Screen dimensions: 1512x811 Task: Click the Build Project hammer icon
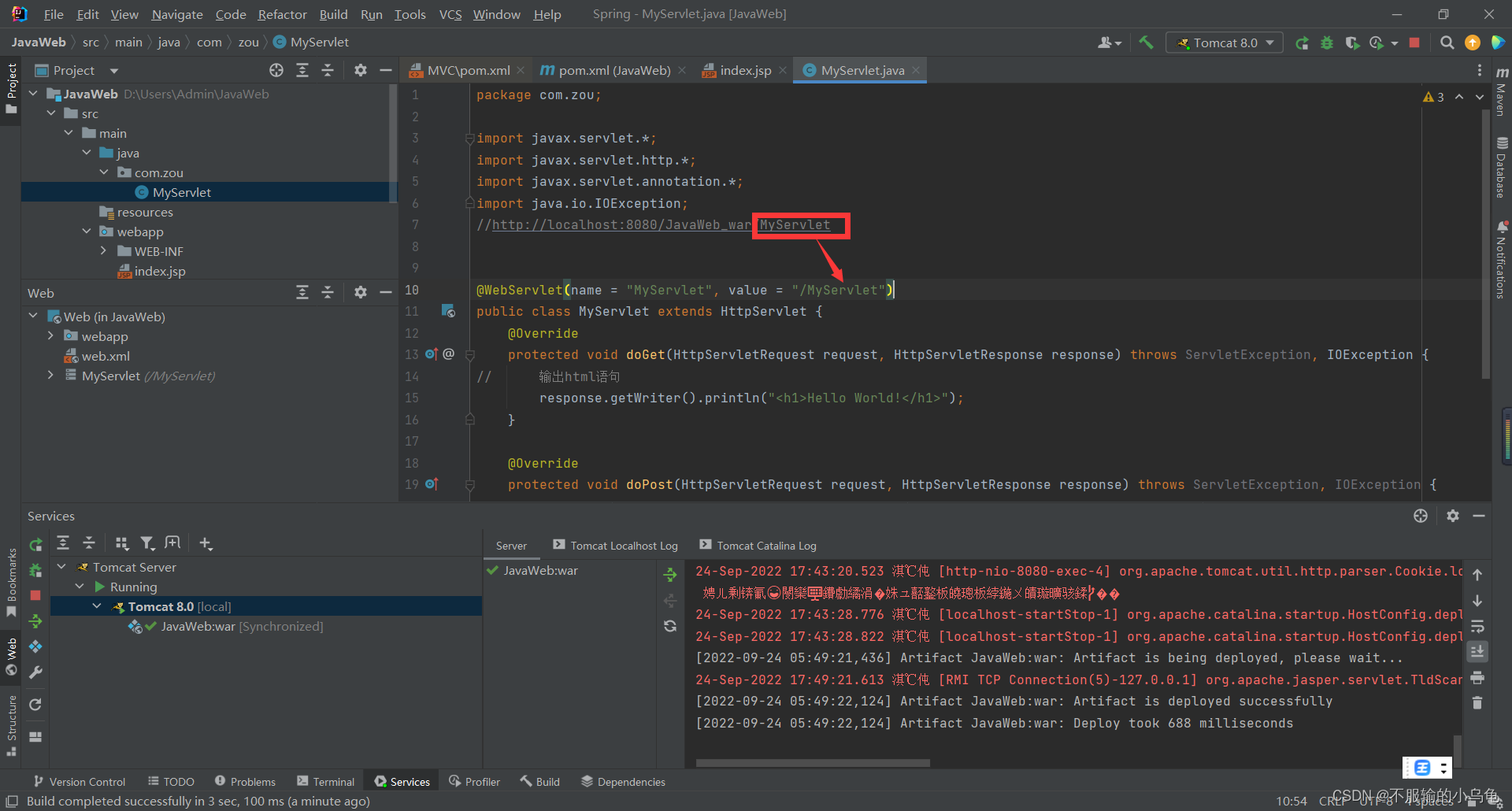(1147, 43)
